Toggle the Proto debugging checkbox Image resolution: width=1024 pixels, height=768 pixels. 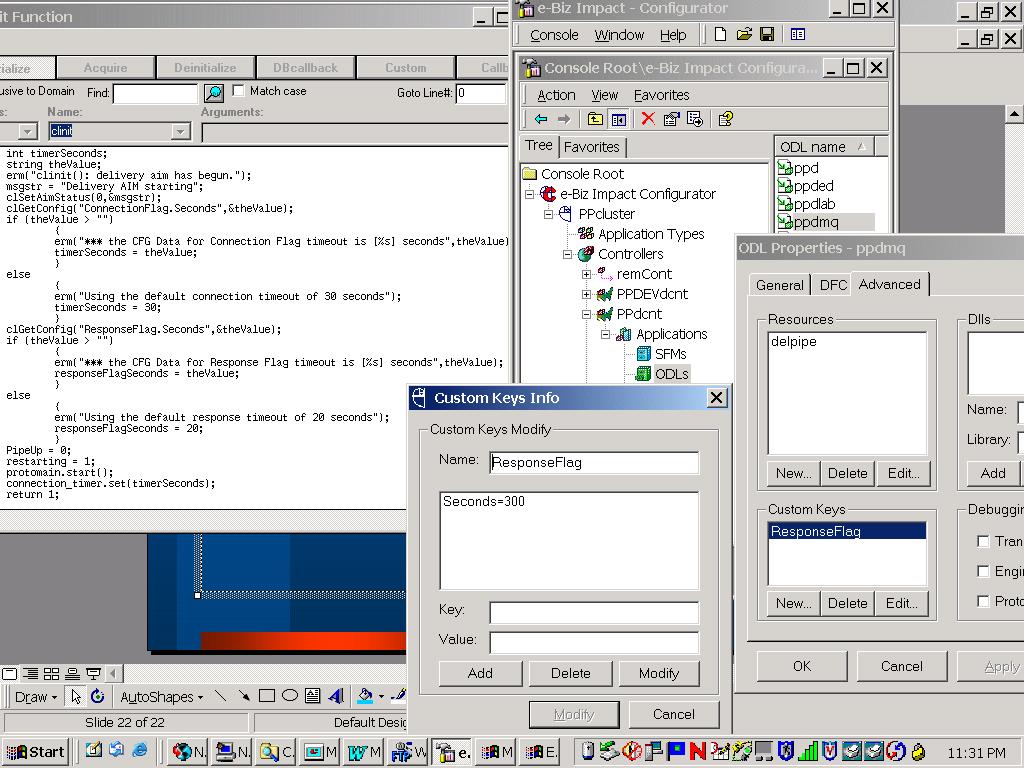click(983, 601)
